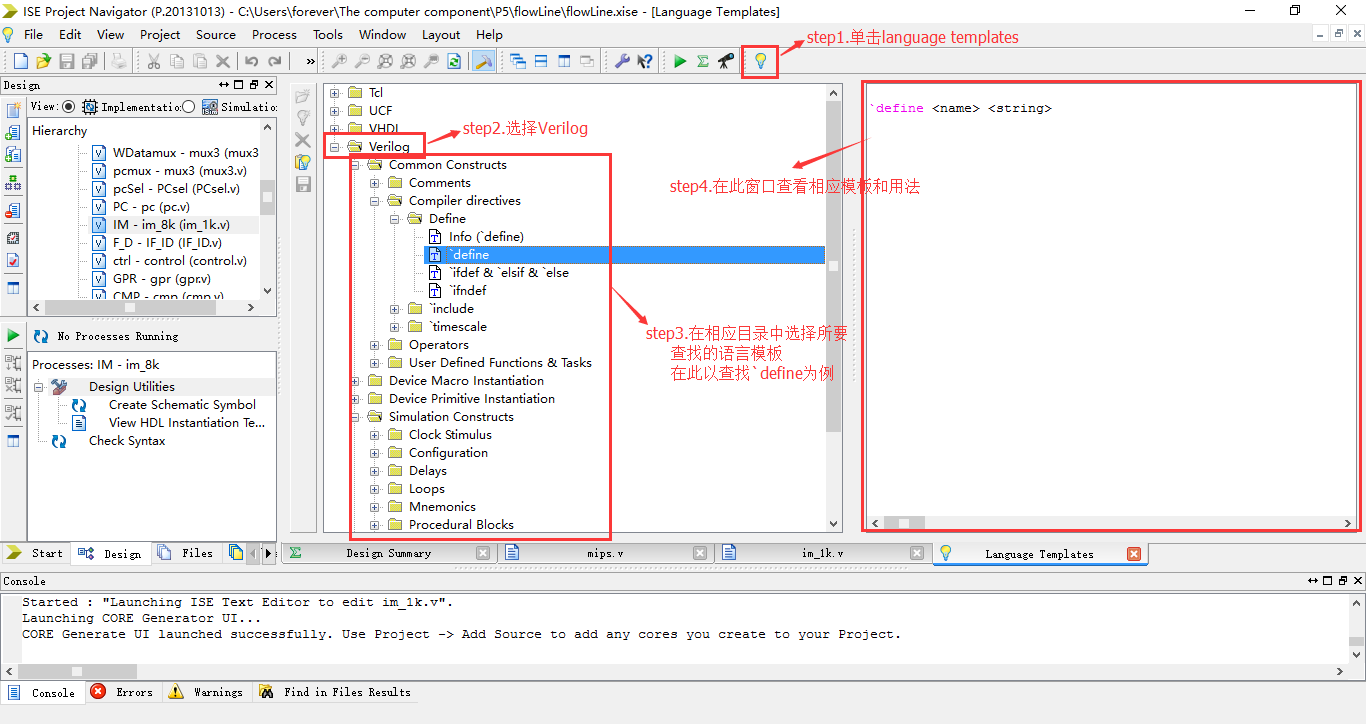Select the Implementation view radio button
The image size is (1366, 724).
[68, 106]
